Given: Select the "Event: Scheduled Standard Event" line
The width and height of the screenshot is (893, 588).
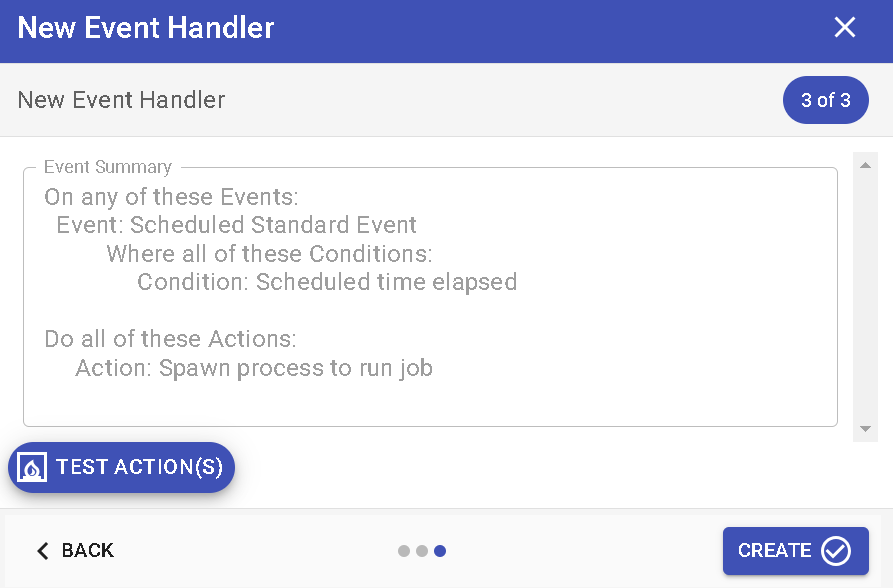Looking at the screenshot, I should tap(237, 225).
